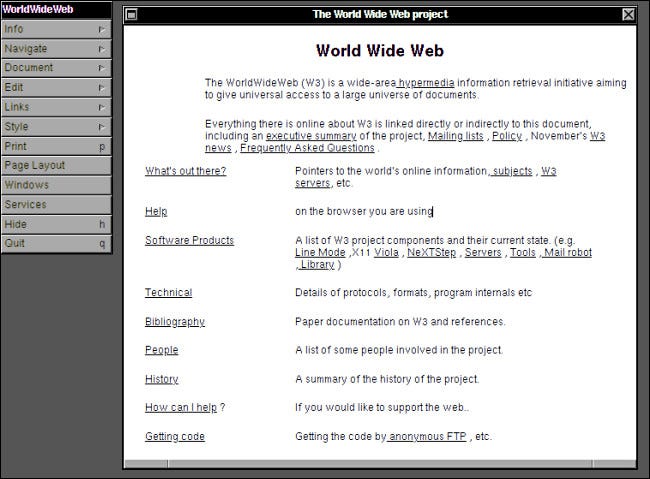Follow the Mail robot link
The width and height of the screenshot is (650, 479).
[568, 253]
